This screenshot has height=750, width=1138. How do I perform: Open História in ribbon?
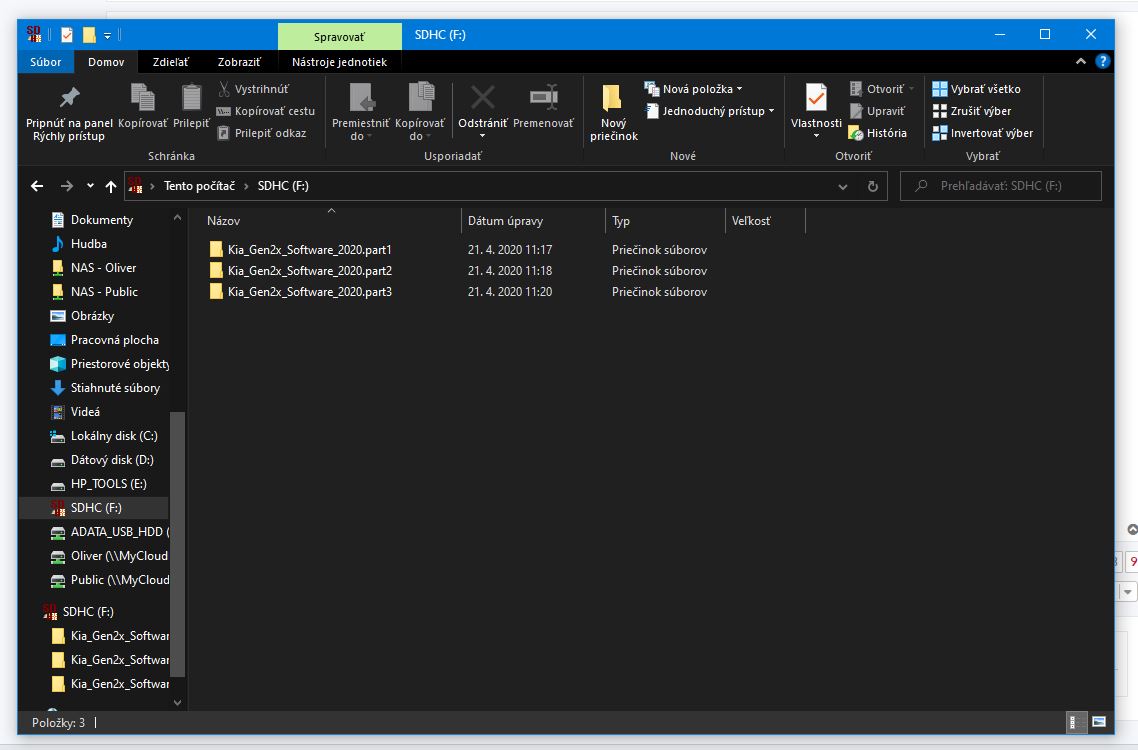click(877, 133)
